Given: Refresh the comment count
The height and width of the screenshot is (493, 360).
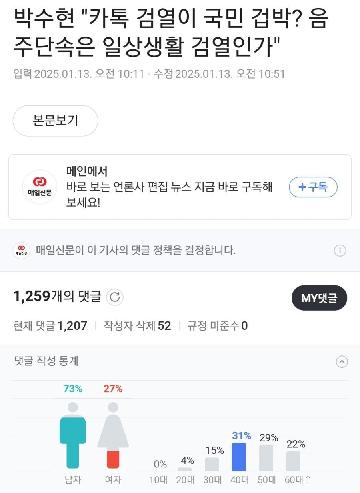Looking at the screenshot, I should 115,297.
